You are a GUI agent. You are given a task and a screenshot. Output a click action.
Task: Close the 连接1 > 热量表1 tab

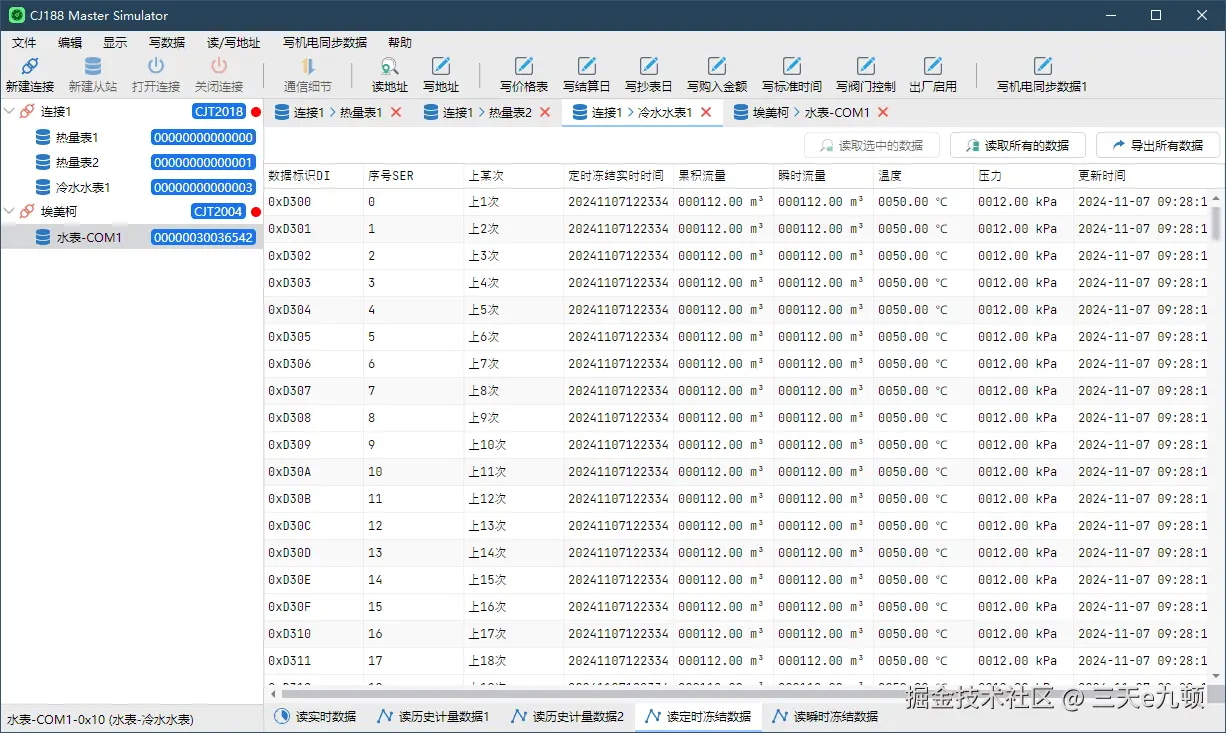click(x=396, y=113)
